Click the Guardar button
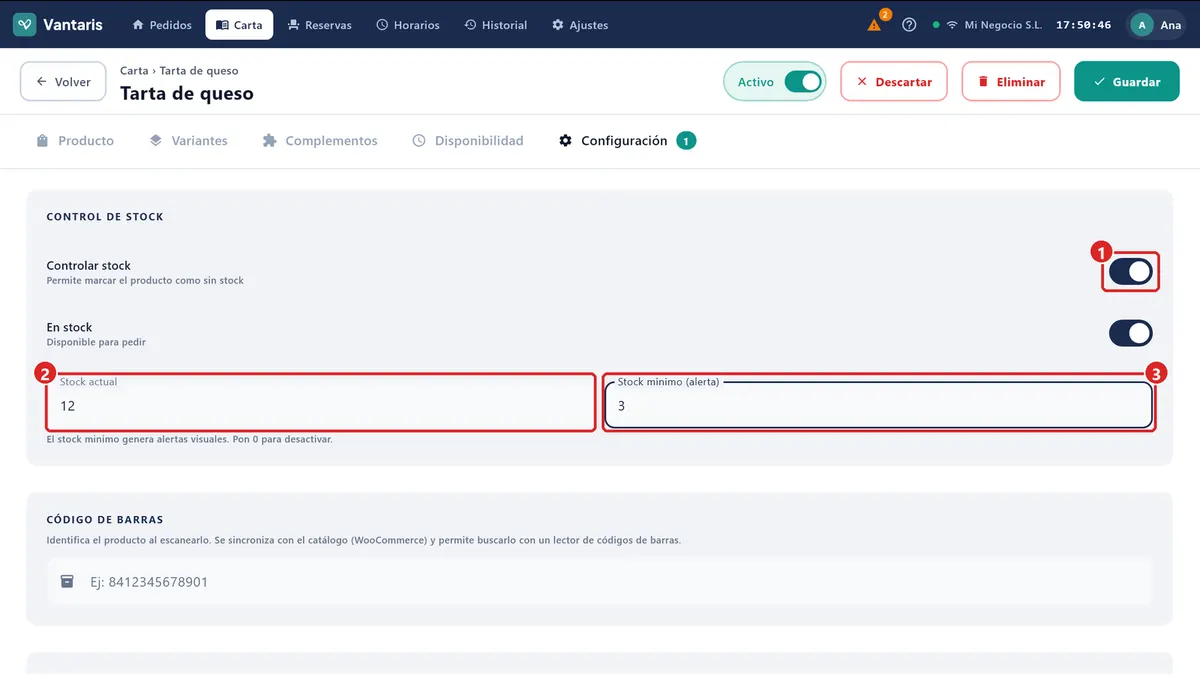 pyautogui.click(x=1127, y=82)
